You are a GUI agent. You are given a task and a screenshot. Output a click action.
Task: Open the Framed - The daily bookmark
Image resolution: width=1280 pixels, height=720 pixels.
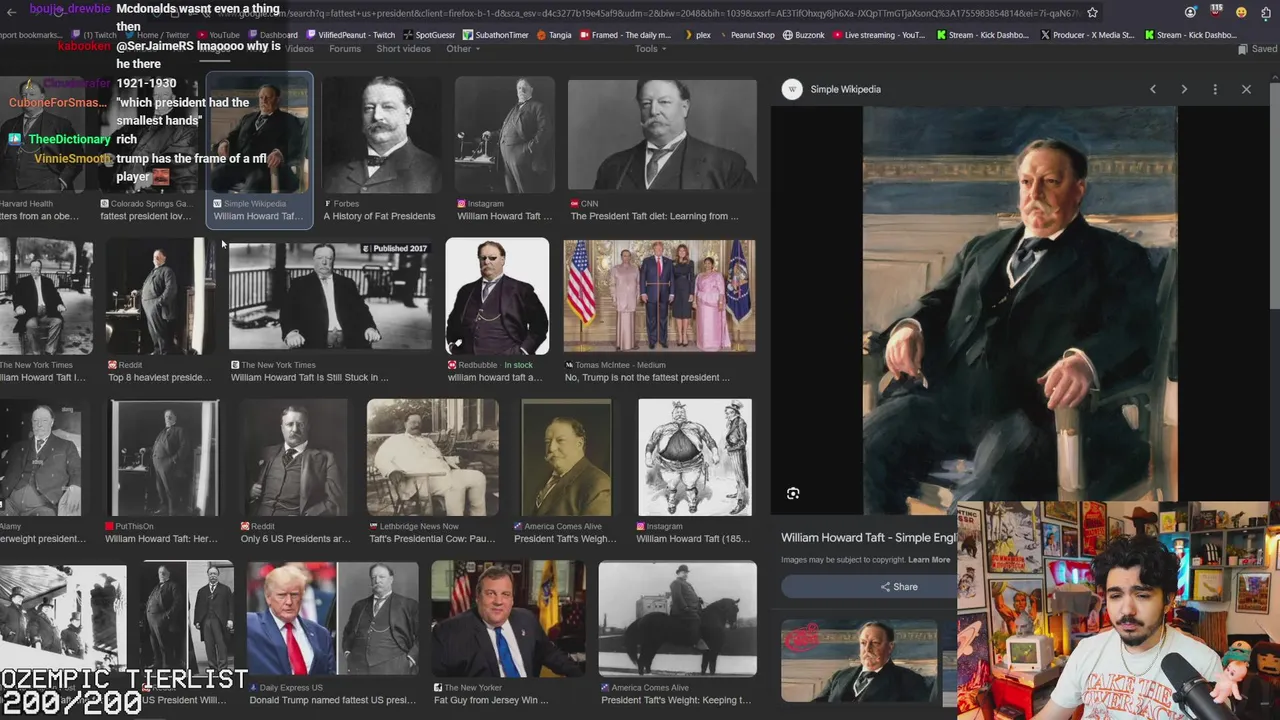tap(626, 35)
